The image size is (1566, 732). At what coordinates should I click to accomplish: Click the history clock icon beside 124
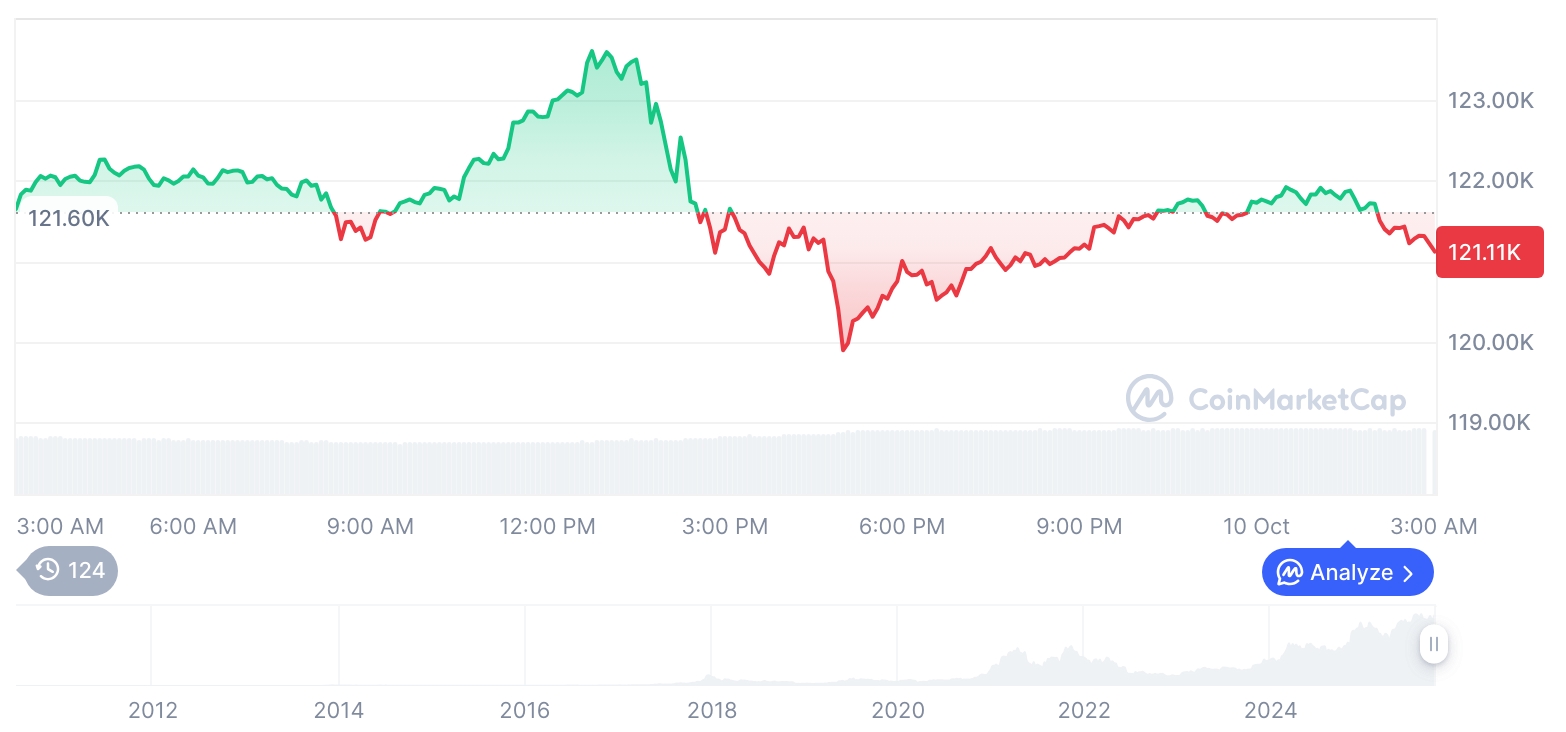coord(48,570)
